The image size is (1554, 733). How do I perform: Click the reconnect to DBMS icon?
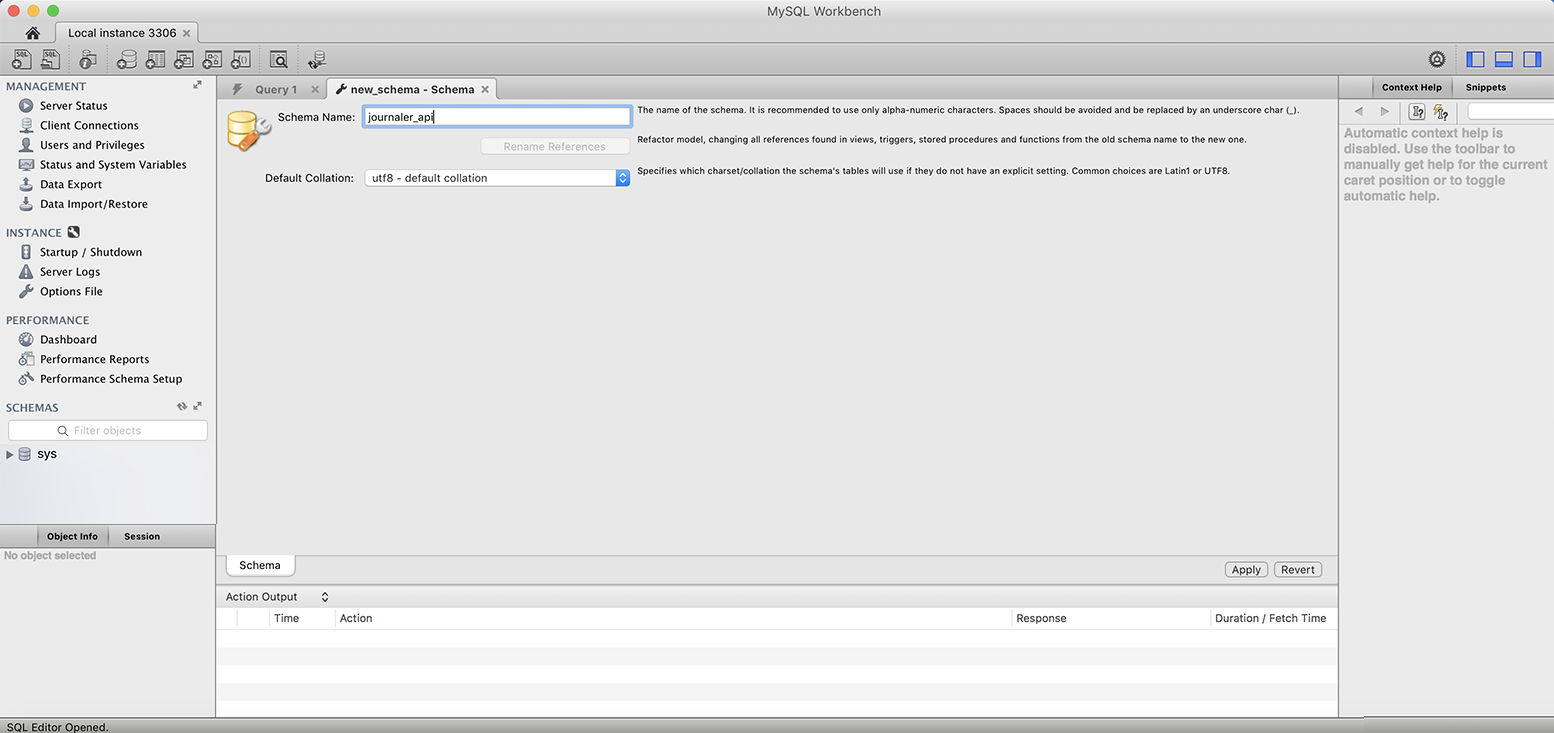click(316, 60)
